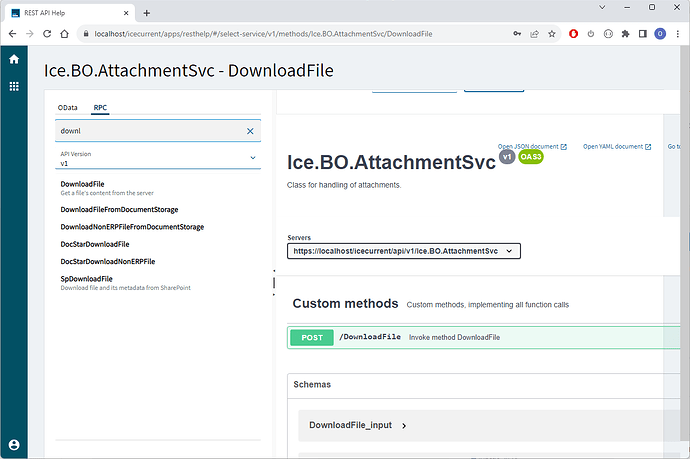Select DownloadNonERPFileFromDocumentStorage method
Viewport: 690px width, 459px height.
(x=132, y=227)
